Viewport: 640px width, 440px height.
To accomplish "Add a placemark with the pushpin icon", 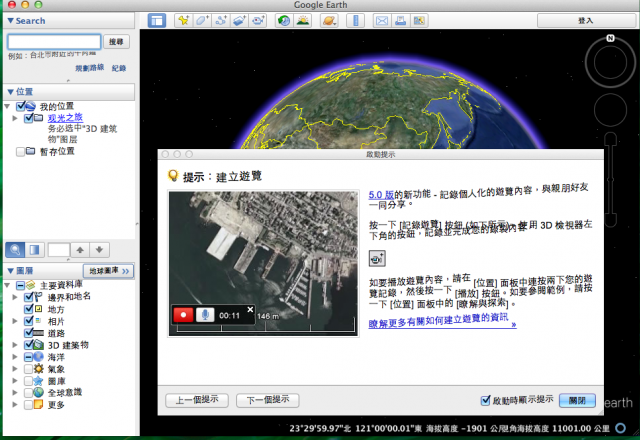I will coord(183,20).
